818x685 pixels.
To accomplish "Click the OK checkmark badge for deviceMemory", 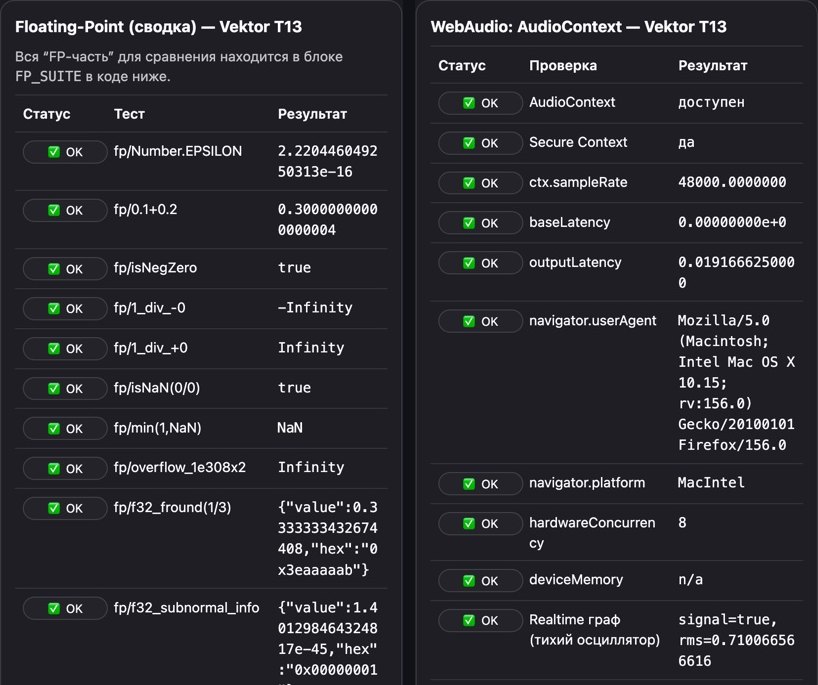I will click(x=480, y=581).
